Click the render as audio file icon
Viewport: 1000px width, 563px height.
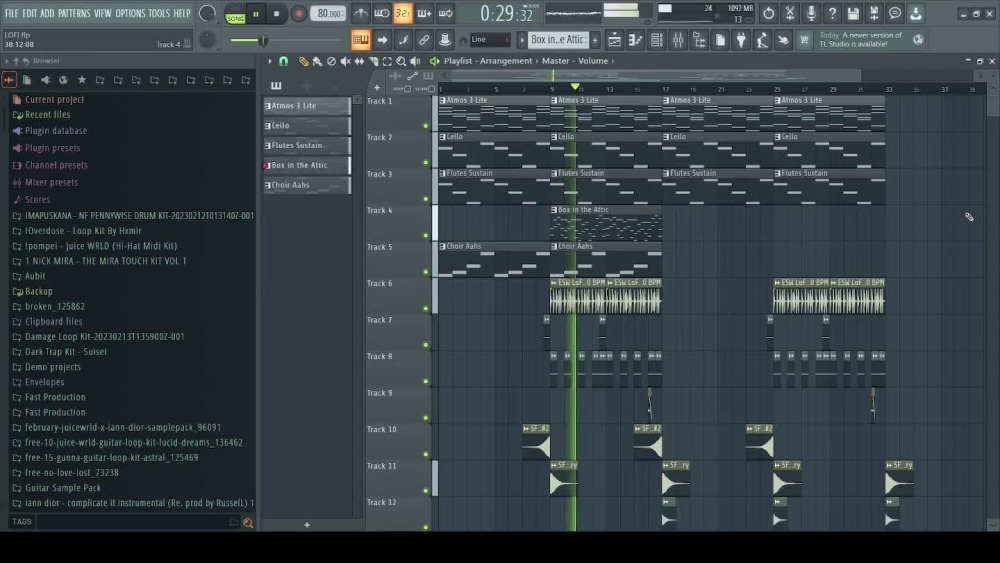(x=874, y=13)
